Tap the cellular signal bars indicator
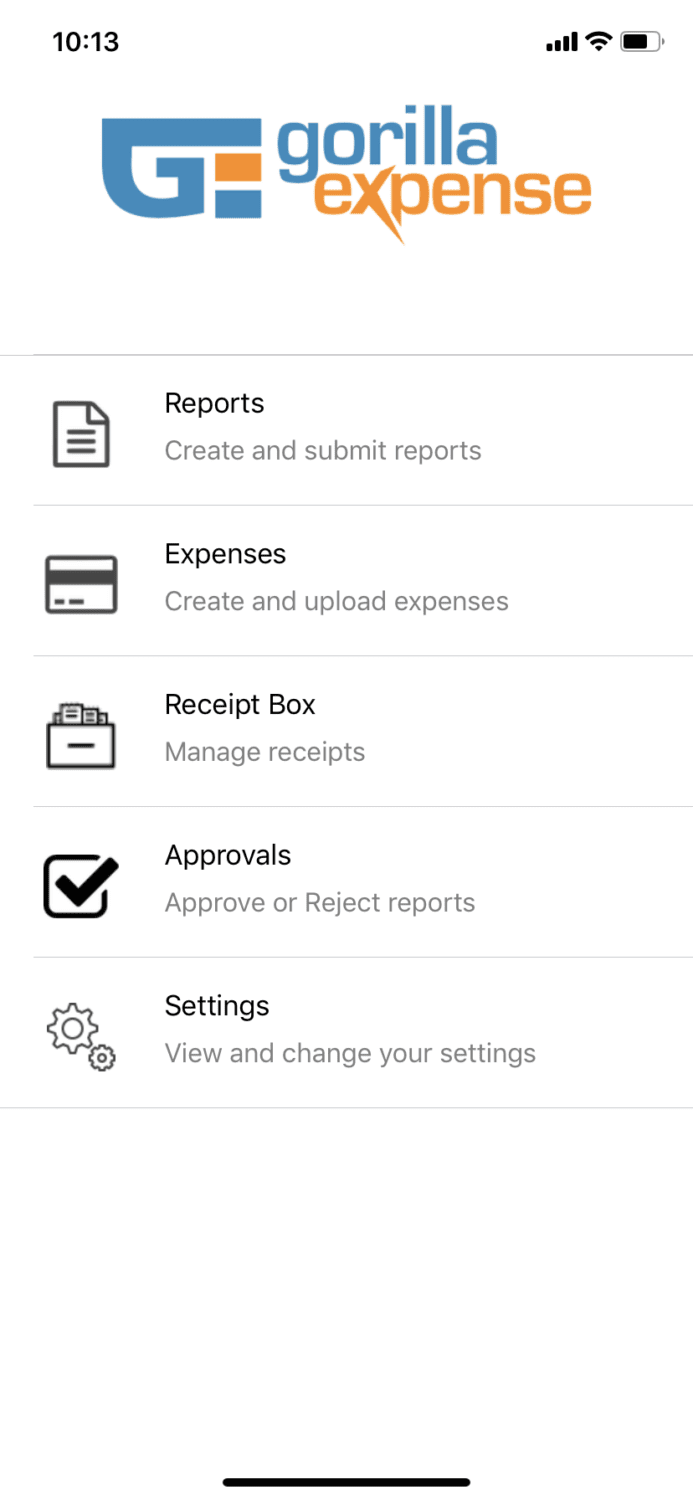Image resolution: width=693 pixels, height=1500 pixels. [561, 42]
